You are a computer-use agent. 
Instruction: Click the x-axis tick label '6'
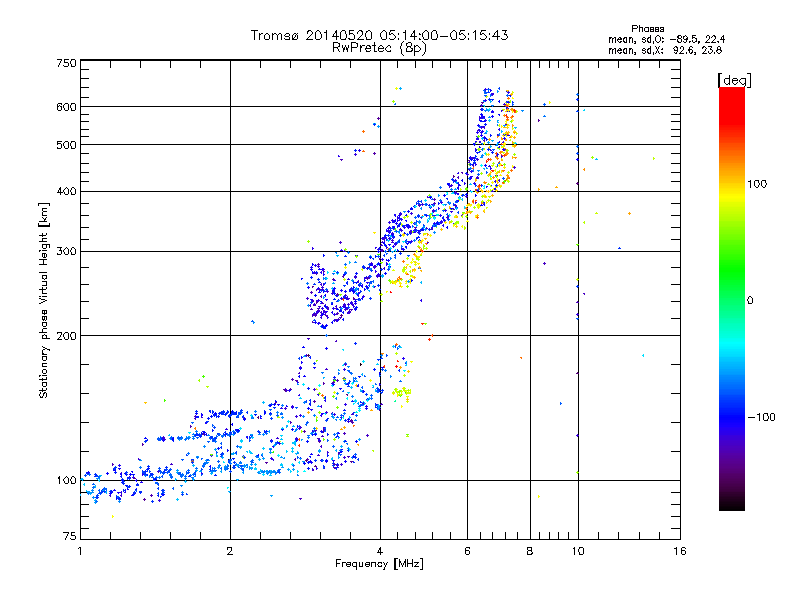click(x=467, y=551)
